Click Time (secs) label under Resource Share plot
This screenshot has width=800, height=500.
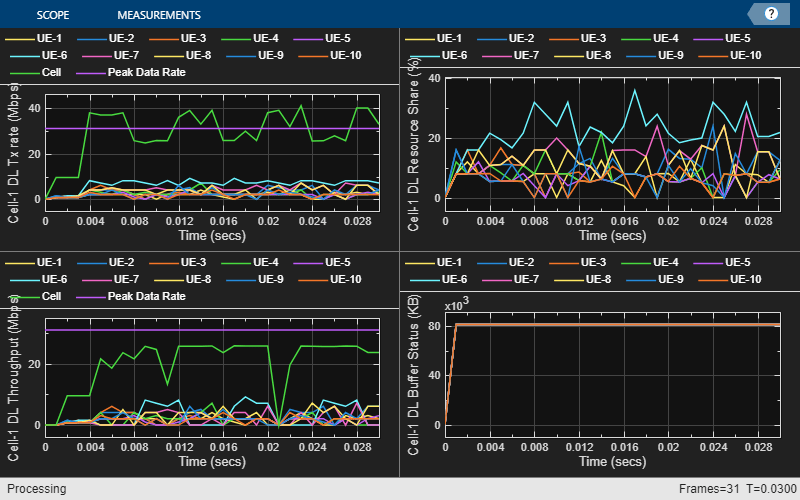coord(609,235)
